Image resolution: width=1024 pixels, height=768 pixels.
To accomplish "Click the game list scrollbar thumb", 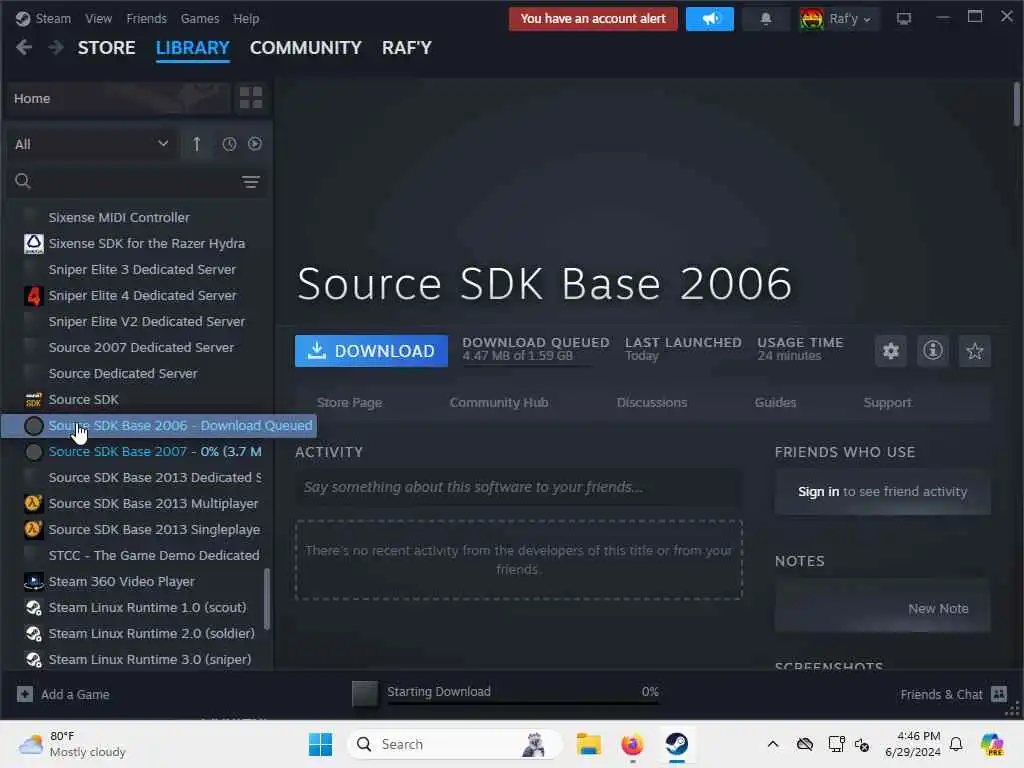I will point(266,599).
